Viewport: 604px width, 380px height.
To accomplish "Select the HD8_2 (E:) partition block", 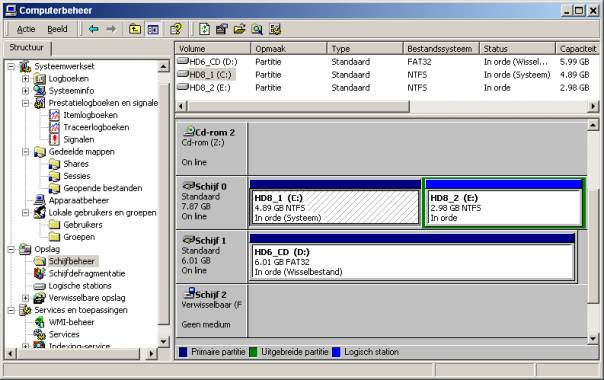I will (x=504, y=203).
